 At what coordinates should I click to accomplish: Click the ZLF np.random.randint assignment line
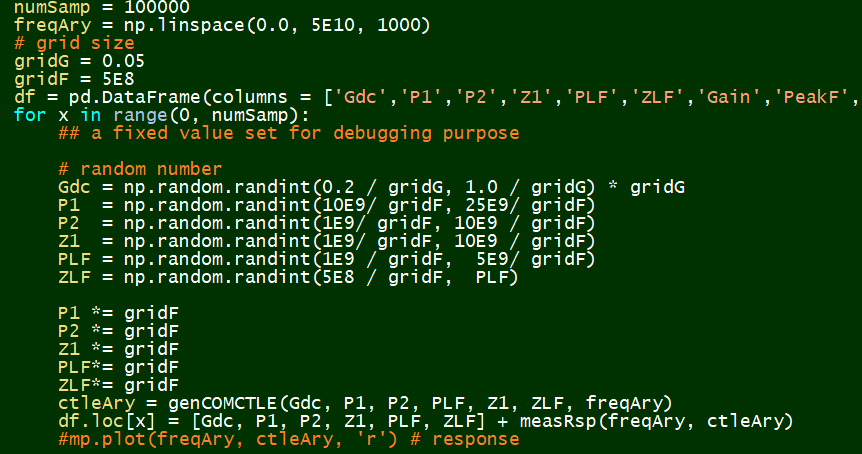tap(288, 277)
